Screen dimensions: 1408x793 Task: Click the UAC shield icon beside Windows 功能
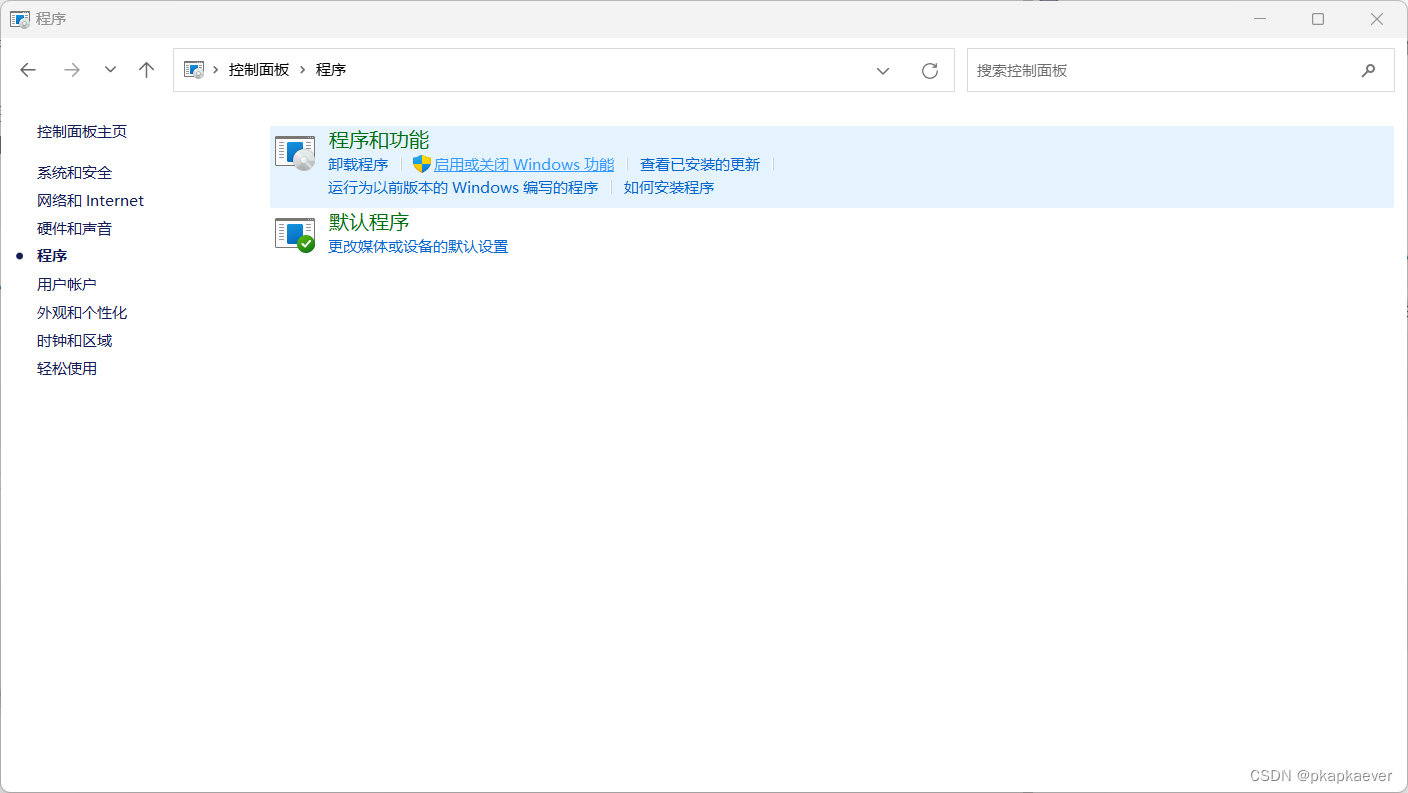(423, 163)
